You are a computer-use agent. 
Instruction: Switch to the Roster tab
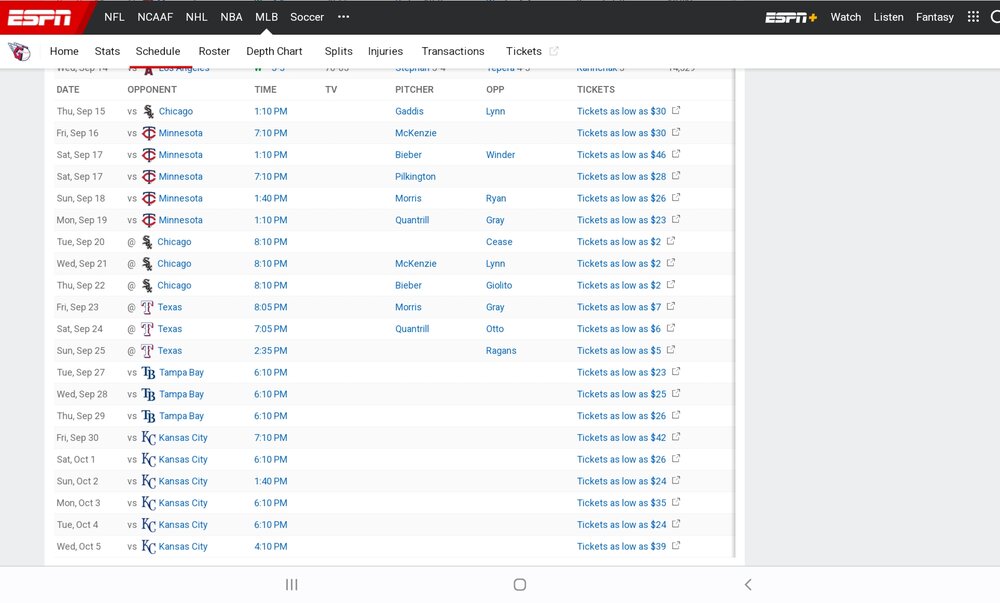[214, 51]
